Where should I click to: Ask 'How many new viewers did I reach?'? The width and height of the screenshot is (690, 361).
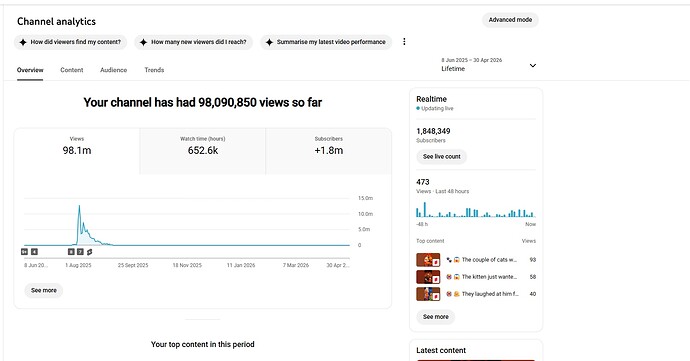[193, 42]
